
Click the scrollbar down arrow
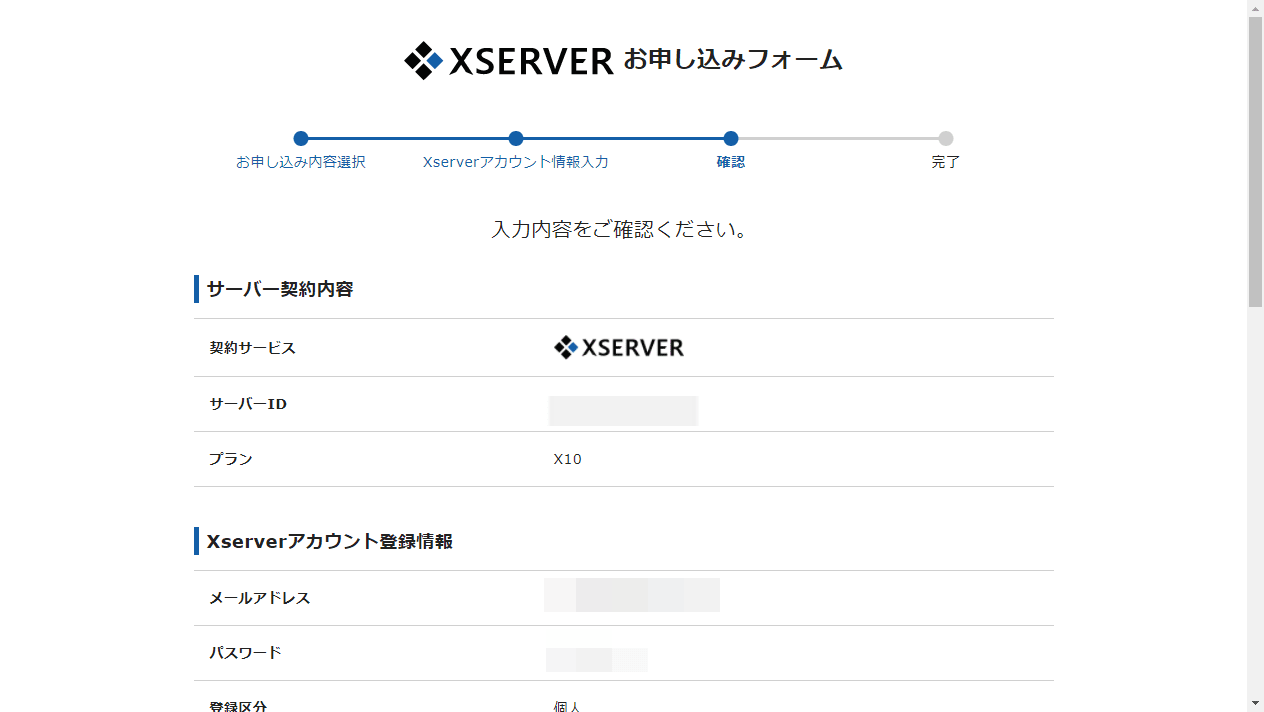pyautogui.click(x=1256, y=704)
